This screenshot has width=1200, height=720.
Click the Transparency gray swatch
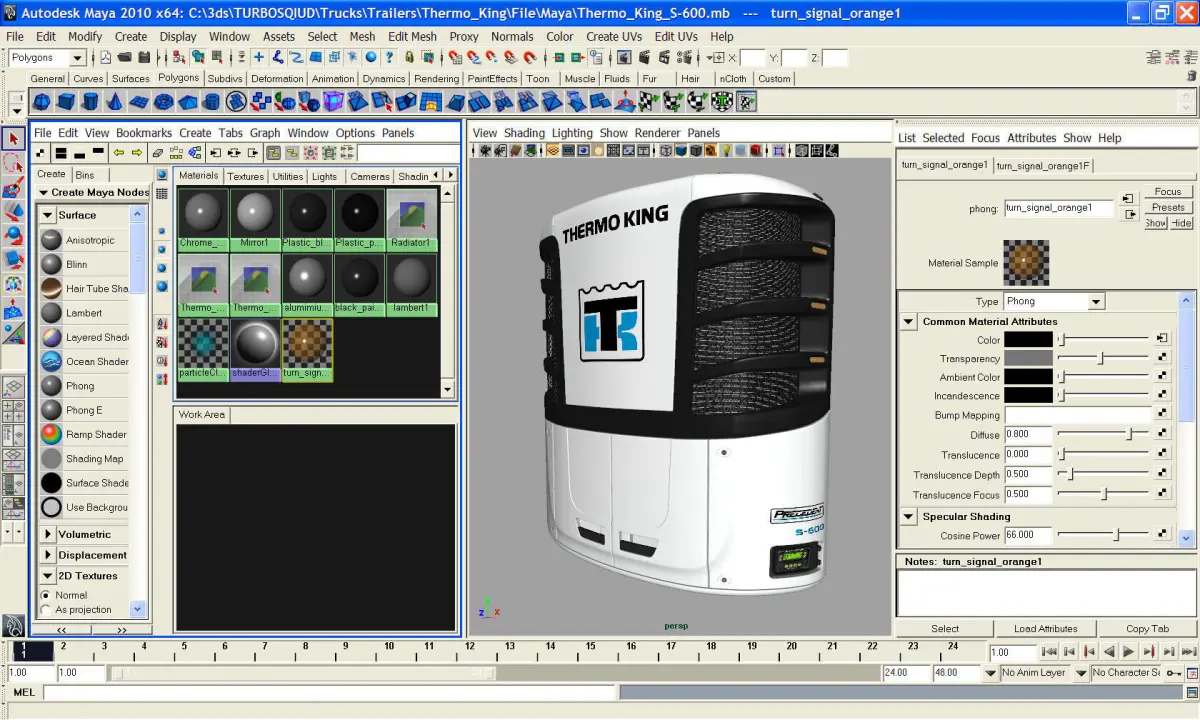click(x=1028, y=358)
